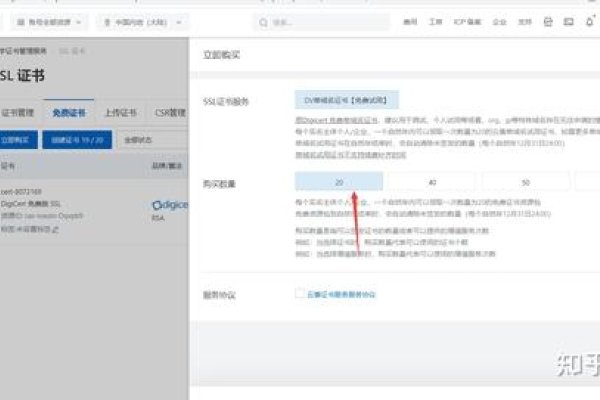Viewport: 600px width, 400px height.
Task: Click the breadcrumb certificate management service link
Action: click(x=23, y=51)
